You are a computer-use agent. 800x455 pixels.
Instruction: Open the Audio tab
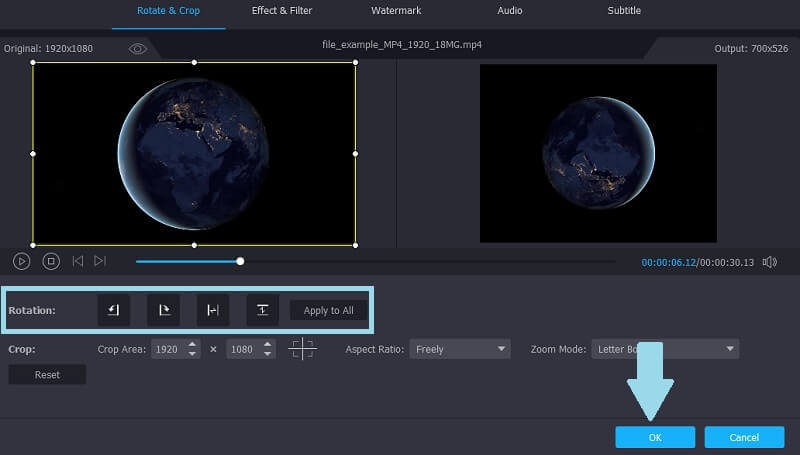pos(510,11)
